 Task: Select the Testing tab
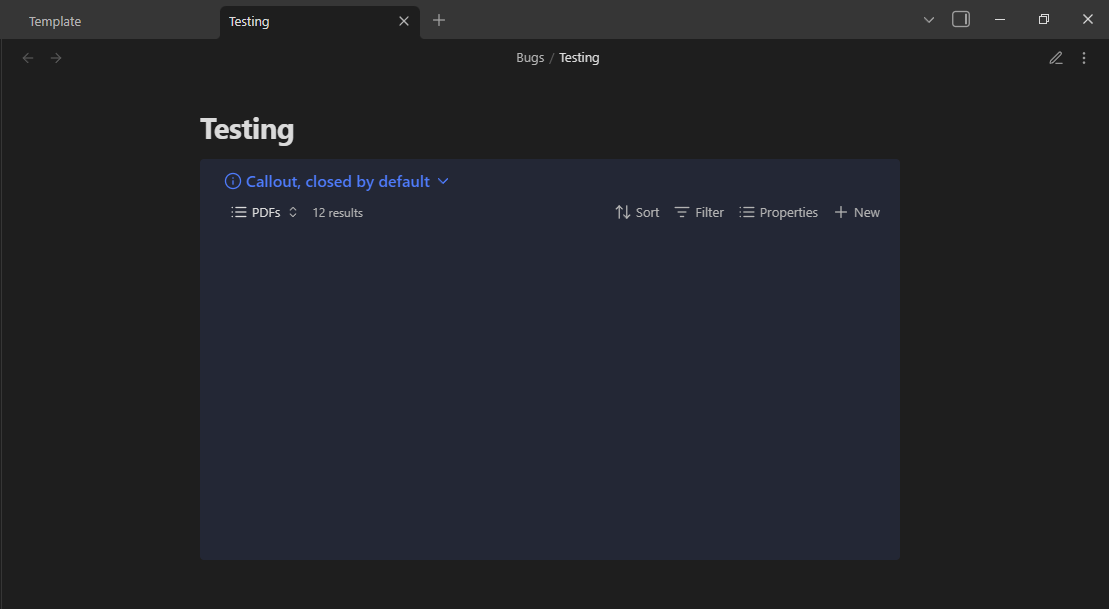(249, 21)
